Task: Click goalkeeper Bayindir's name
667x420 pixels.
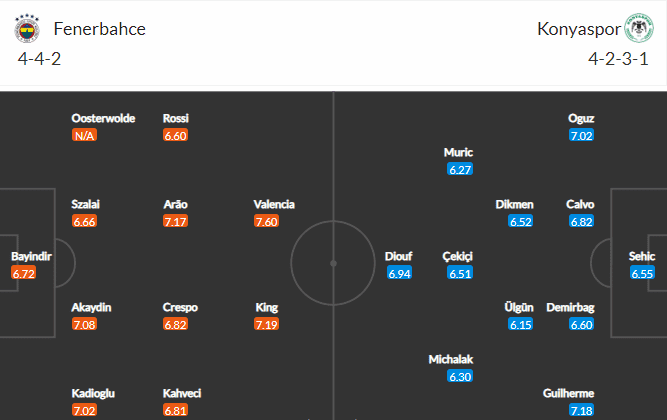Action: tap(31, 256)
